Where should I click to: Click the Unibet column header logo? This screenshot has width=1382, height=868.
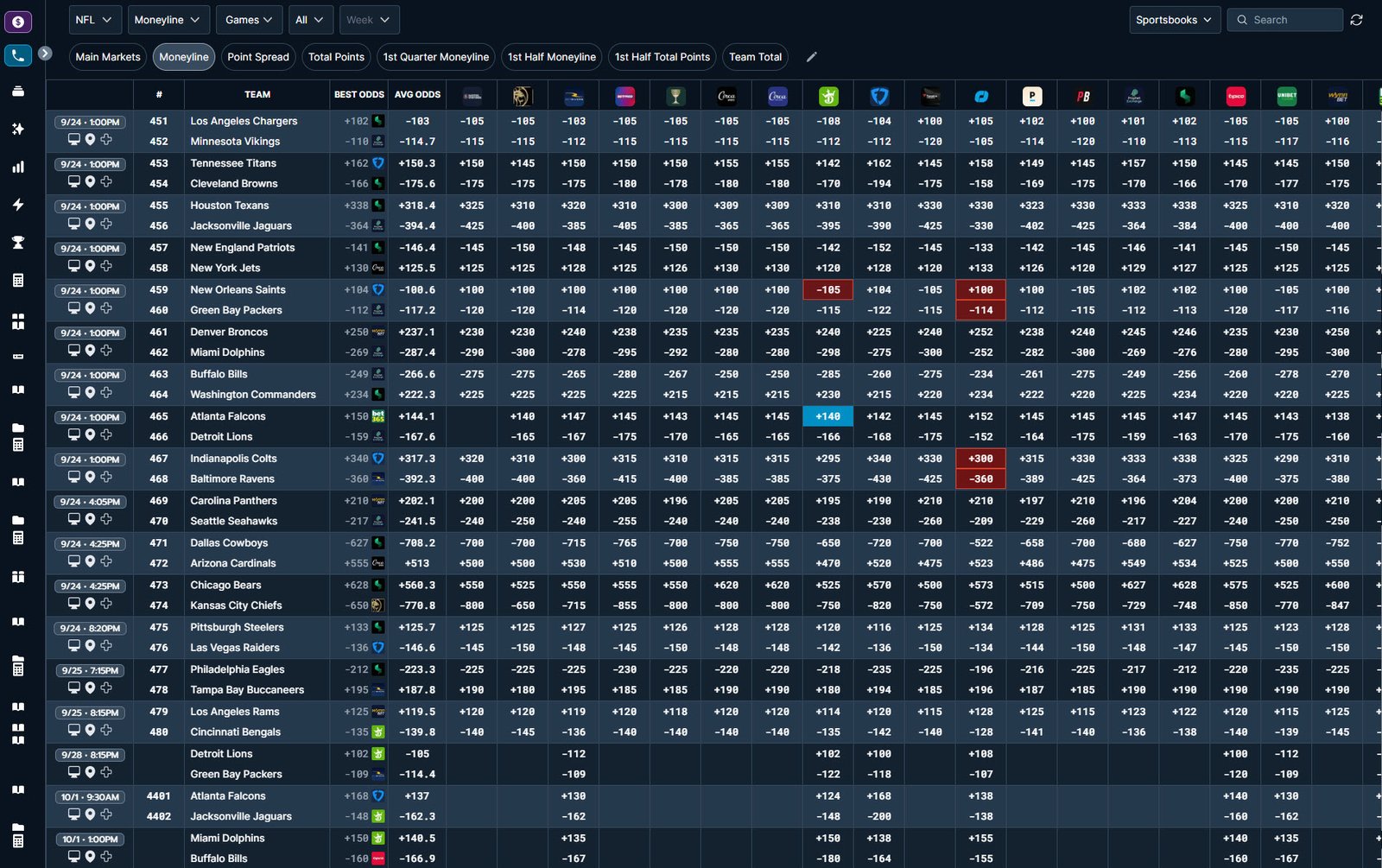click(x=1286, y=96)
